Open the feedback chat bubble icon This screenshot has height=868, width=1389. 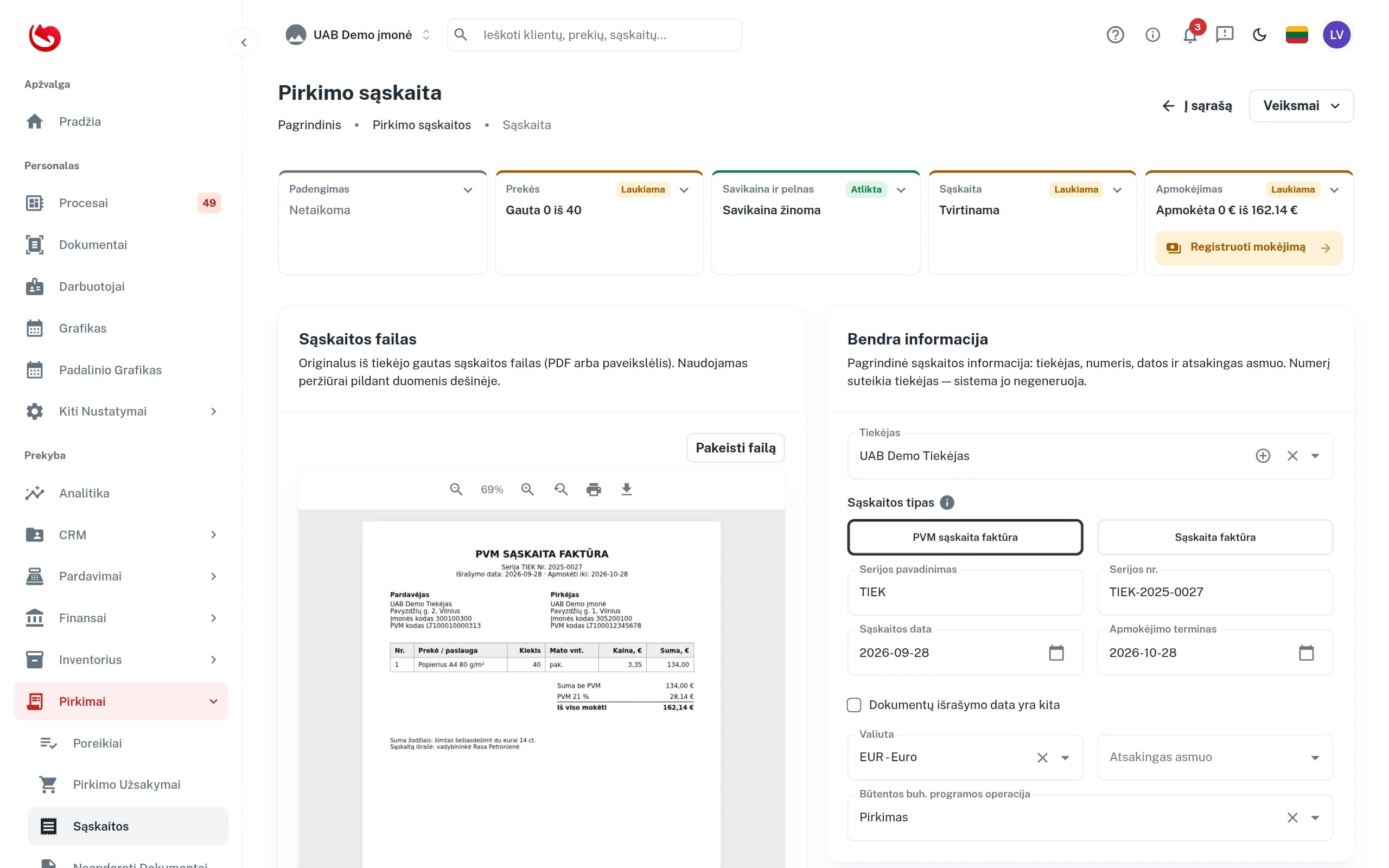[x=1224, y=35]
